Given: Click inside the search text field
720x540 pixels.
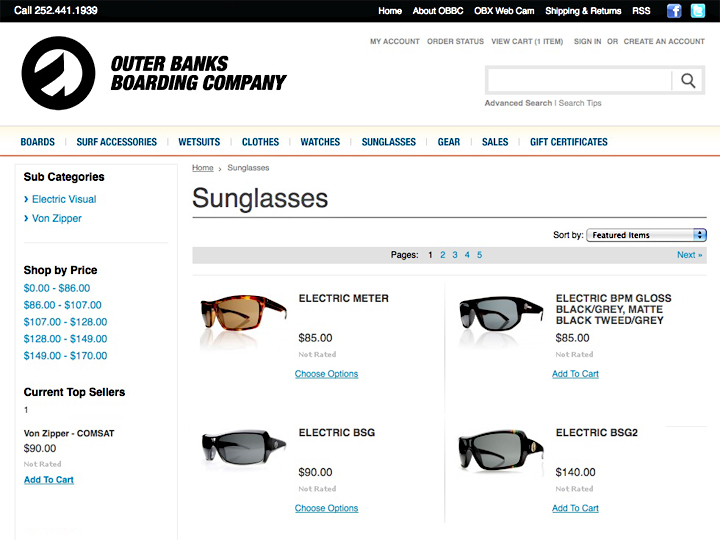Looking at the screenshot, I should click(x=579, y=81).
